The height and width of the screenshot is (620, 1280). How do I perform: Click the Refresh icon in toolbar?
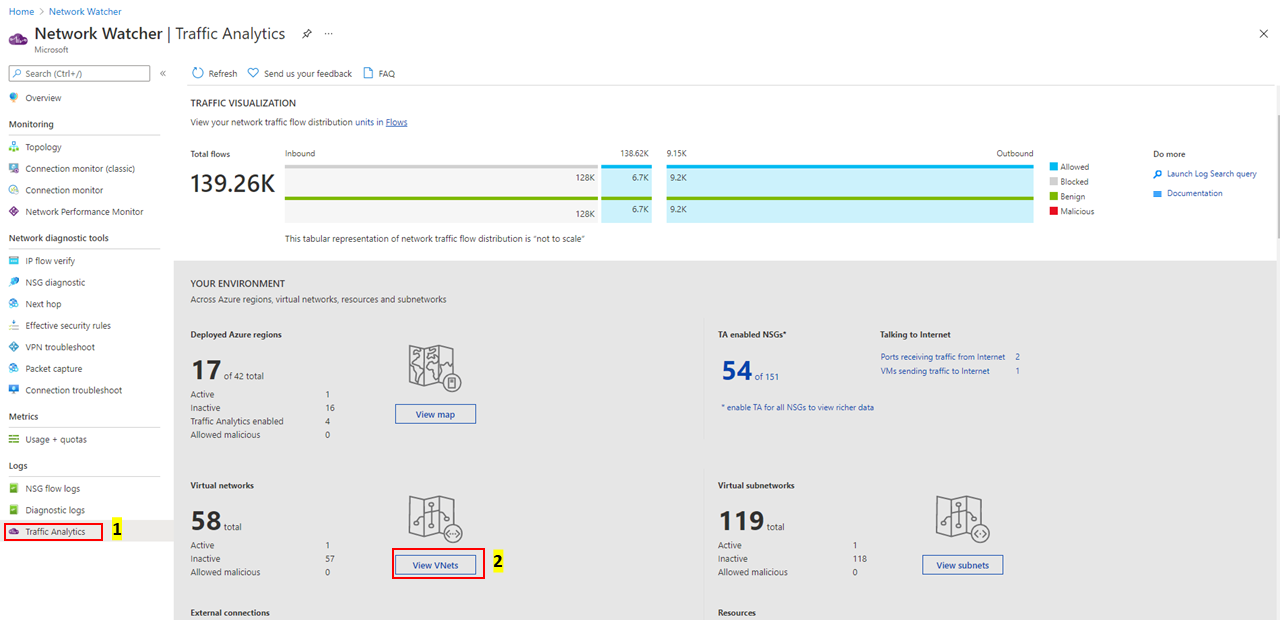[197, 73]
